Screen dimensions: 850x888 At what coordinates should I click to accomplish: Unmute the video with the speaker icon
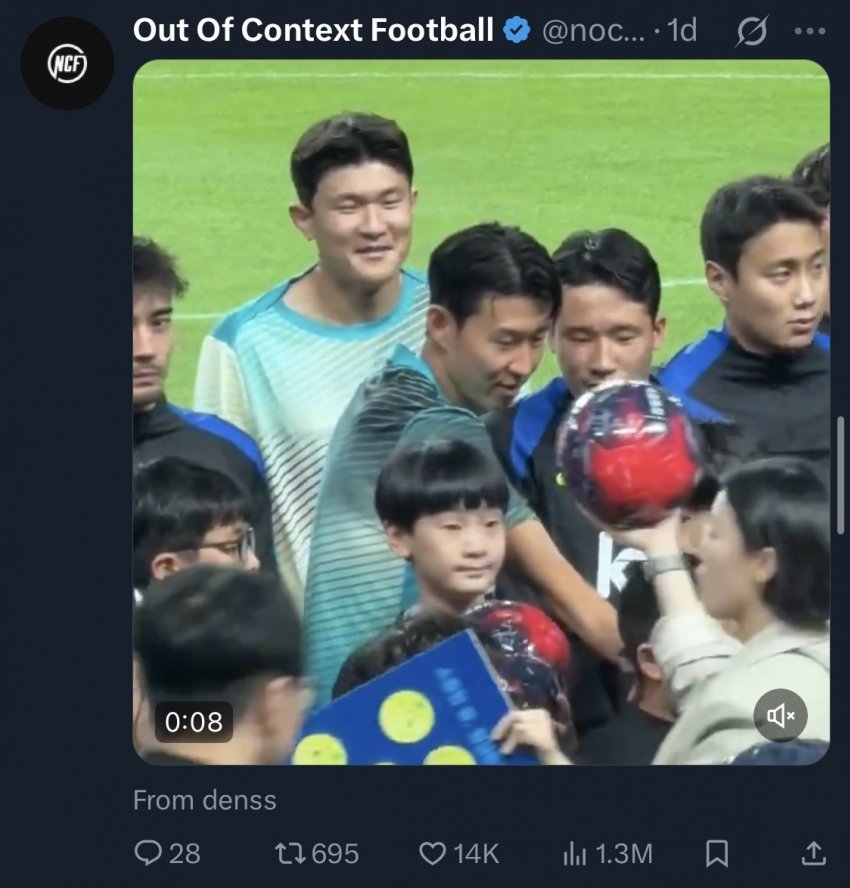pyautogui.click(x=780, y=715)
